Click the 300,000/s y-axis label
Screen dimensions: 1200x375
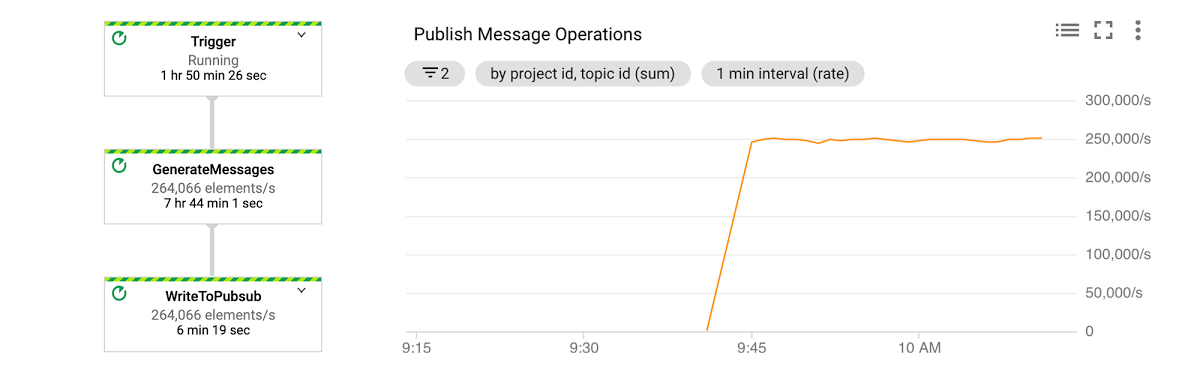(x=1118, y=100)
